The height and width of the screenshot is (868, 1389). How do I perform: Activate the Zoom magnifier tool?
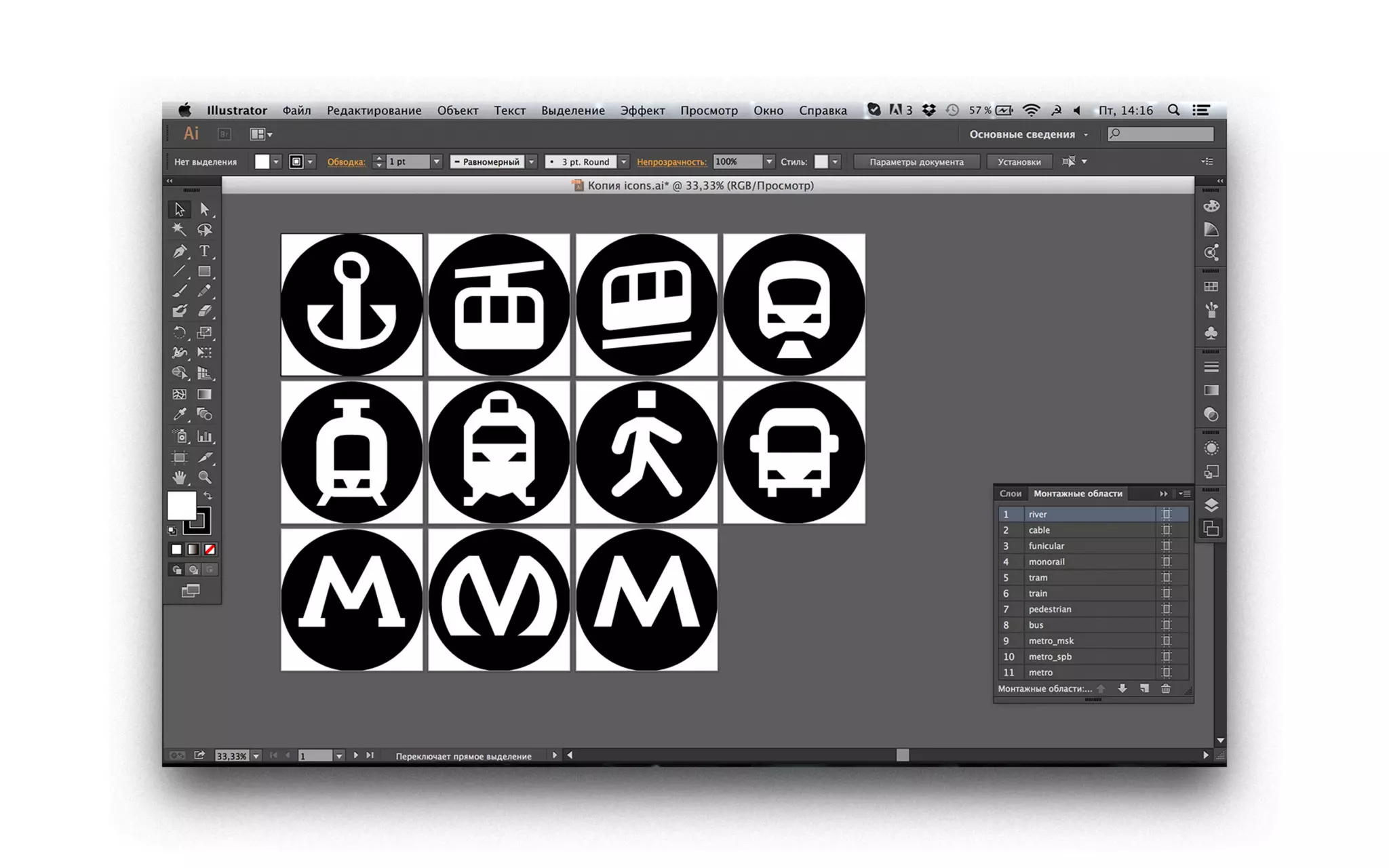point(204,477)
